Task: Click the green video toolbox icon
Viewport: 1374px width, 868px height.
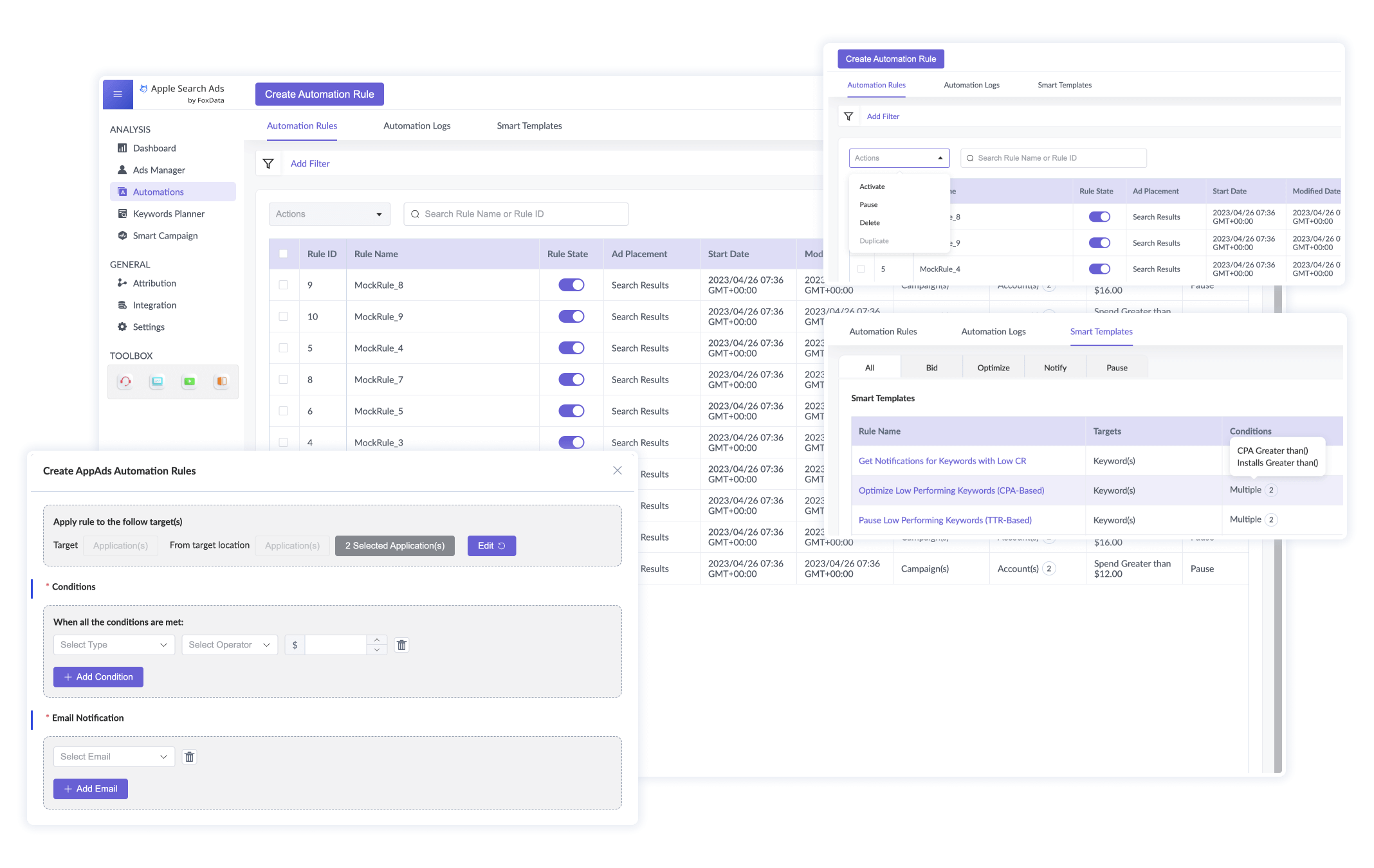Action: (x=189, y=381)
